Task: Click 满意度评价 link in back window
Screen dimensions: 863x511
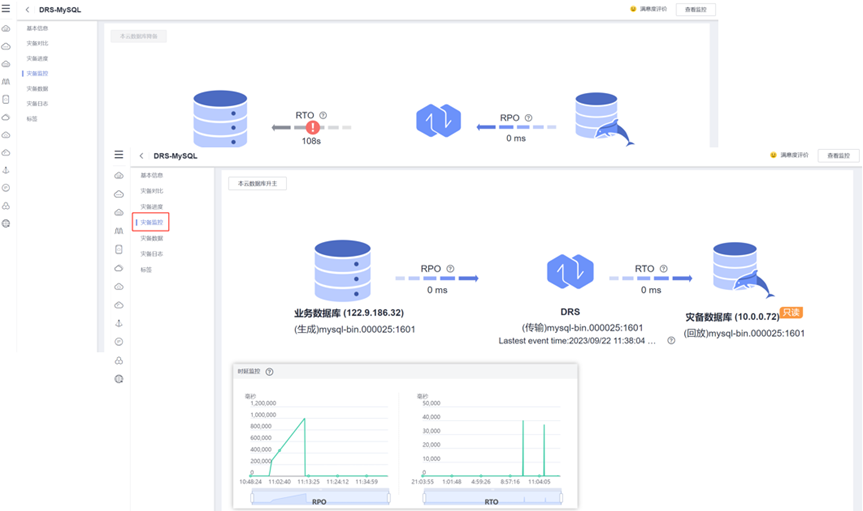Action: click(653, 9)
